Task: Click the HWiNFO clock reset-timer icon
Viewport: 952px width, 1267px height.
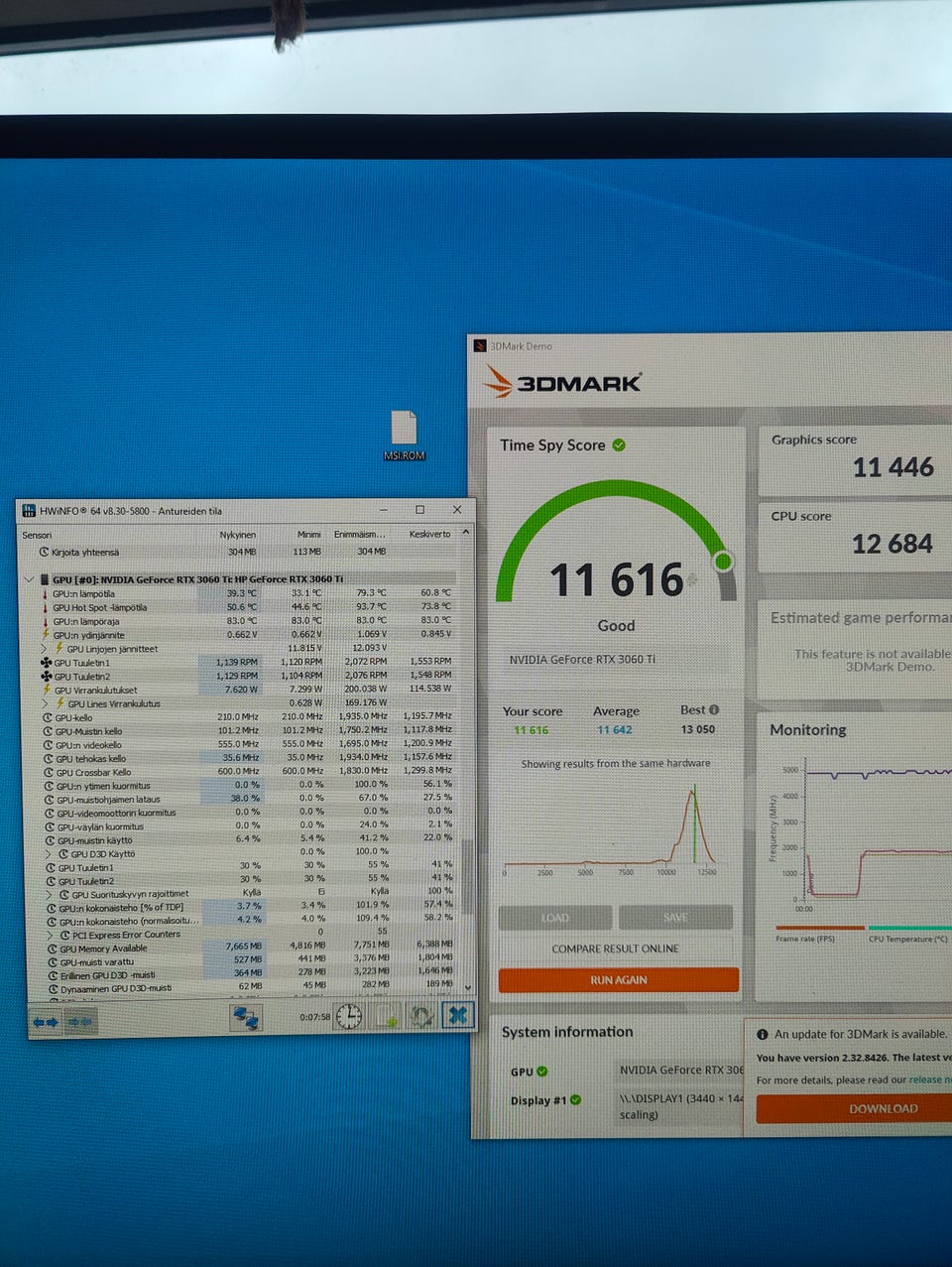Action: point(349,1016)
